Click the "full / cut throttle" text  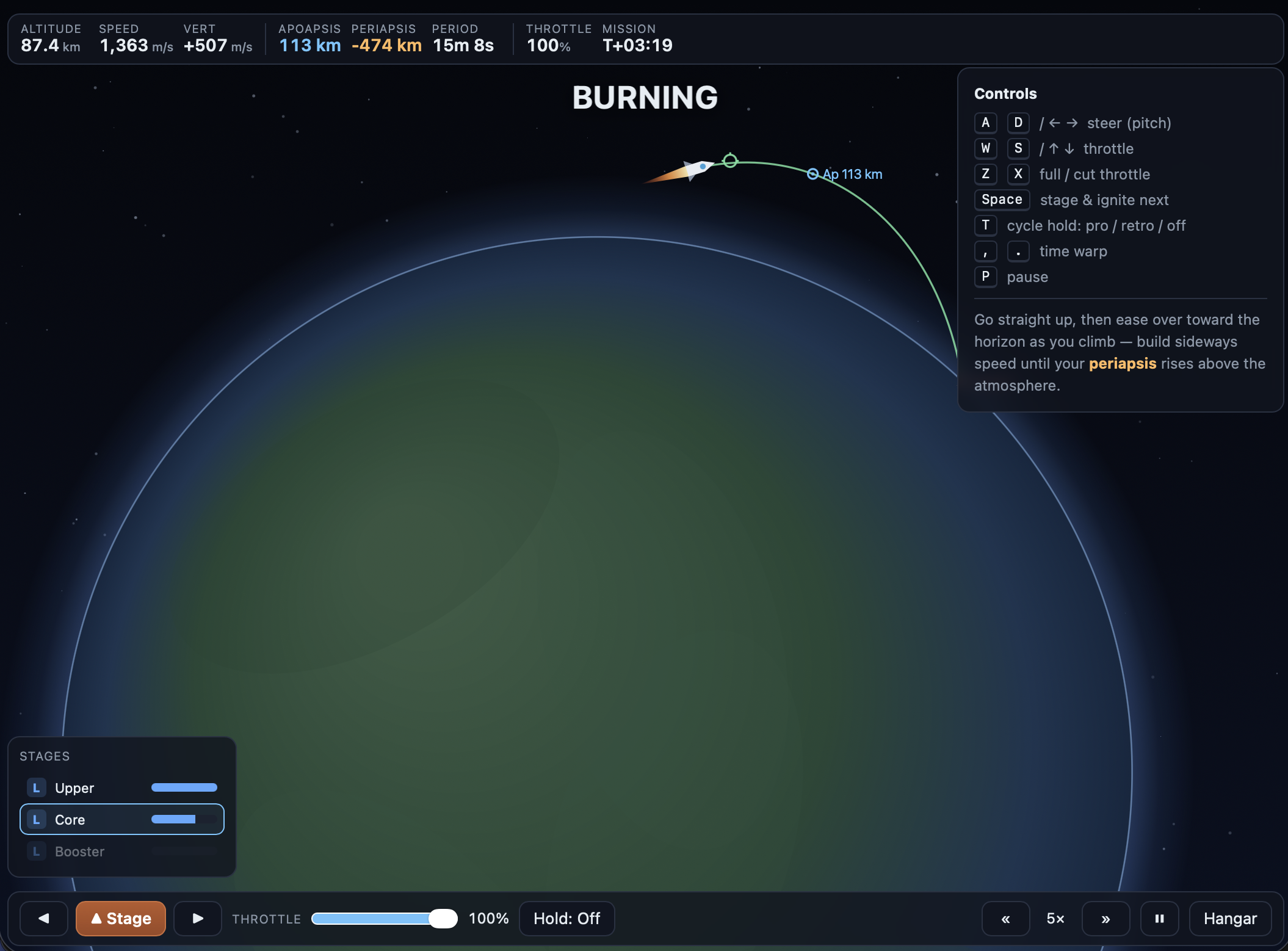coord(1094,174)
